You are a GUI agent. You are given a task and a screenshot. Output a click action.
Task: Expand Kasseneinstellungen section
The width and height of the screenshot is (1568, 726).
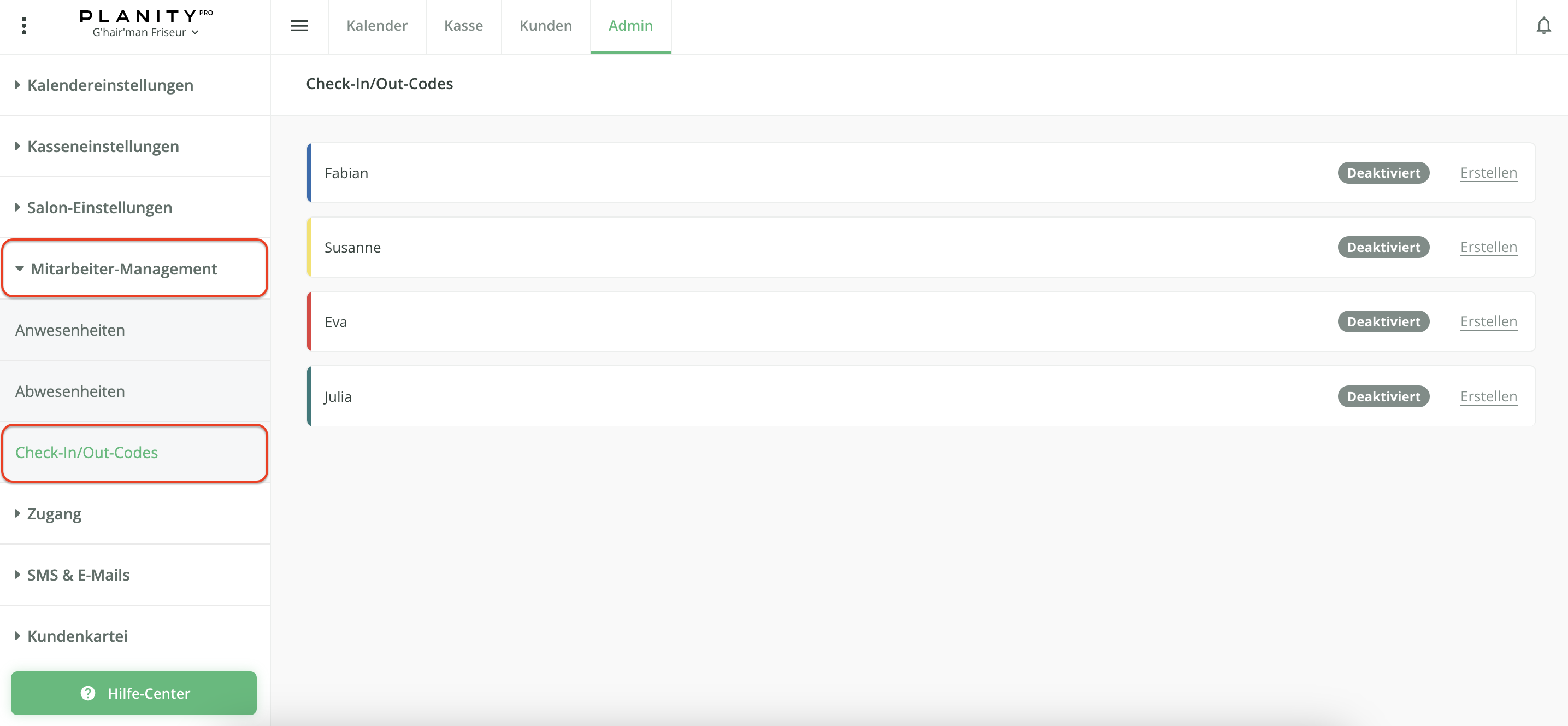click(102, 146)
